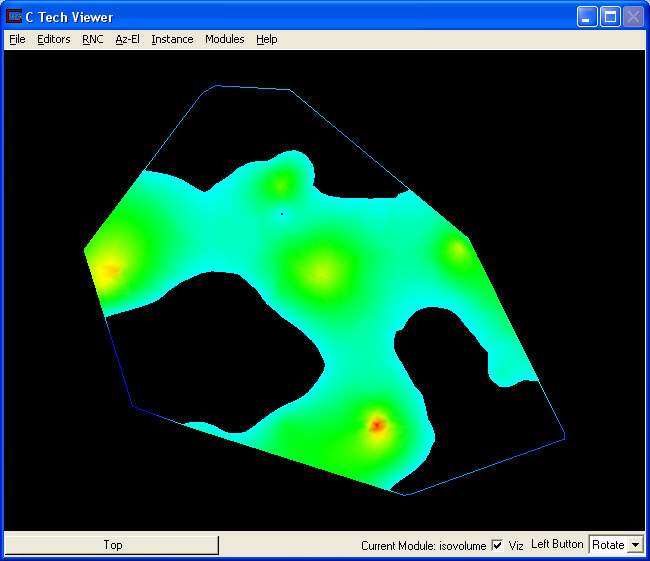This screenshot has width=650, height=561.
Task: Maximize the C Tech Viewer window
Action: click(610, 17)
